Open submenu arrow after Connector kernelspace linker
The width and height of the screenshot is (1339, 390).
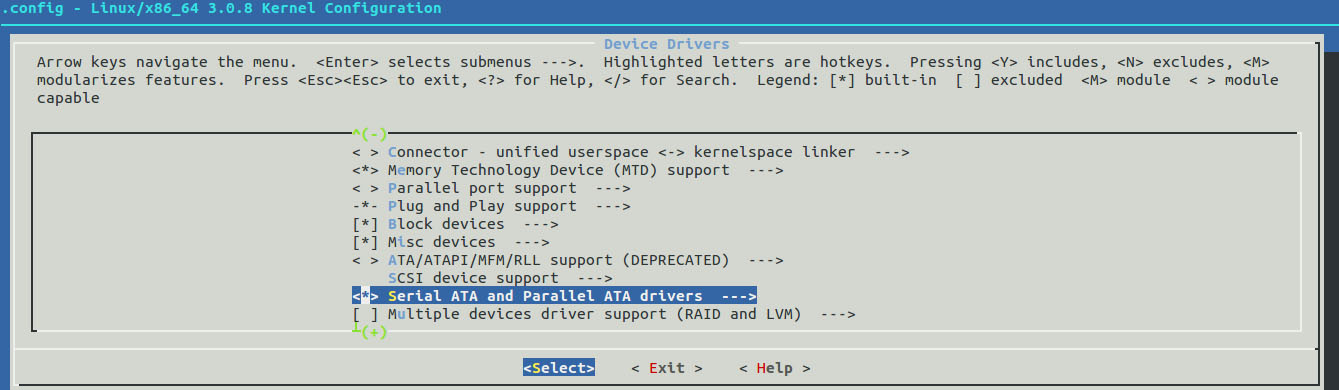pyautogui.click(x=891, y=152)
